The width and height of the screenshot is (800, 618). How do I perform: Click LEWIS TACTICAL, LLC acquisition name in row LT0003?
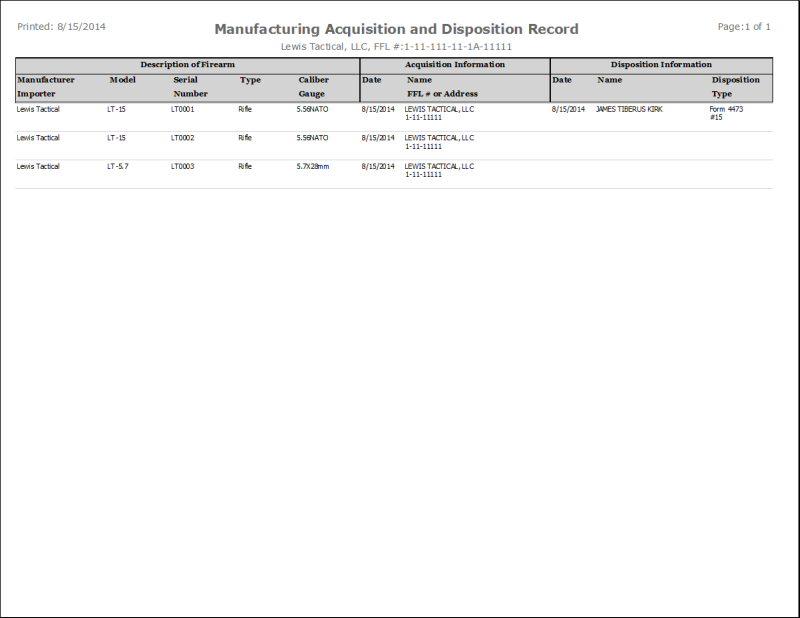[439, 166]
